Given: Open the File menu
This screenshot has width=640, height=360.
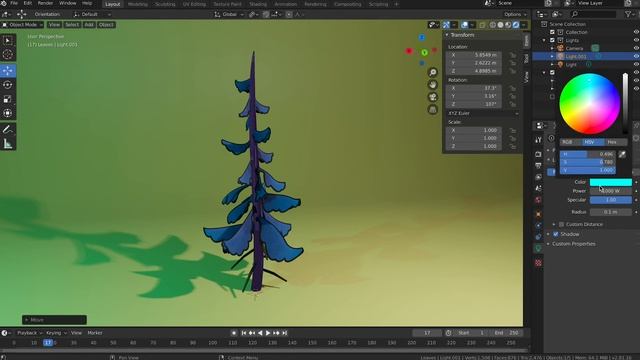Looking at the screenshot, I should 14,3.
